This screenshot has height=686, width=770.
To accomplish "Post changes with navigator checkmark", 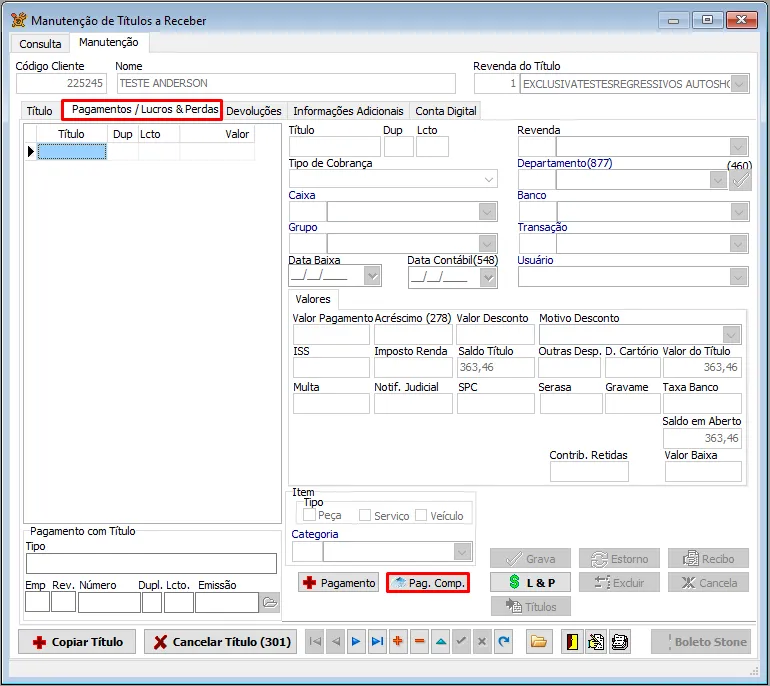I will (461, 641).
